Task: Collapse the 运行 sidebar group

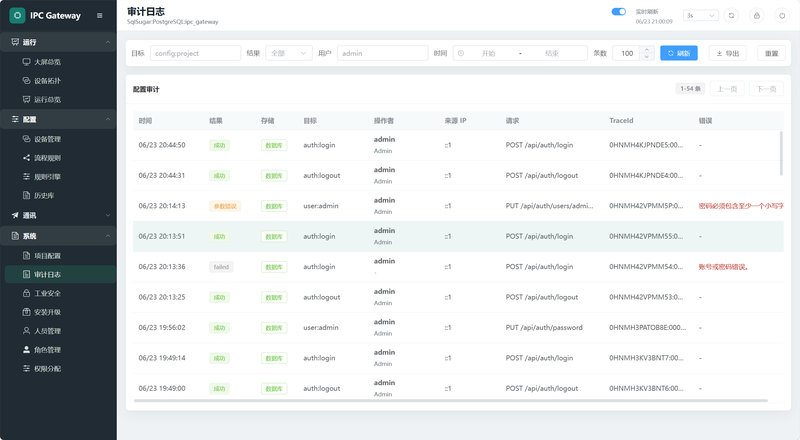Action: pyautogui.click(x=58, y=42)
